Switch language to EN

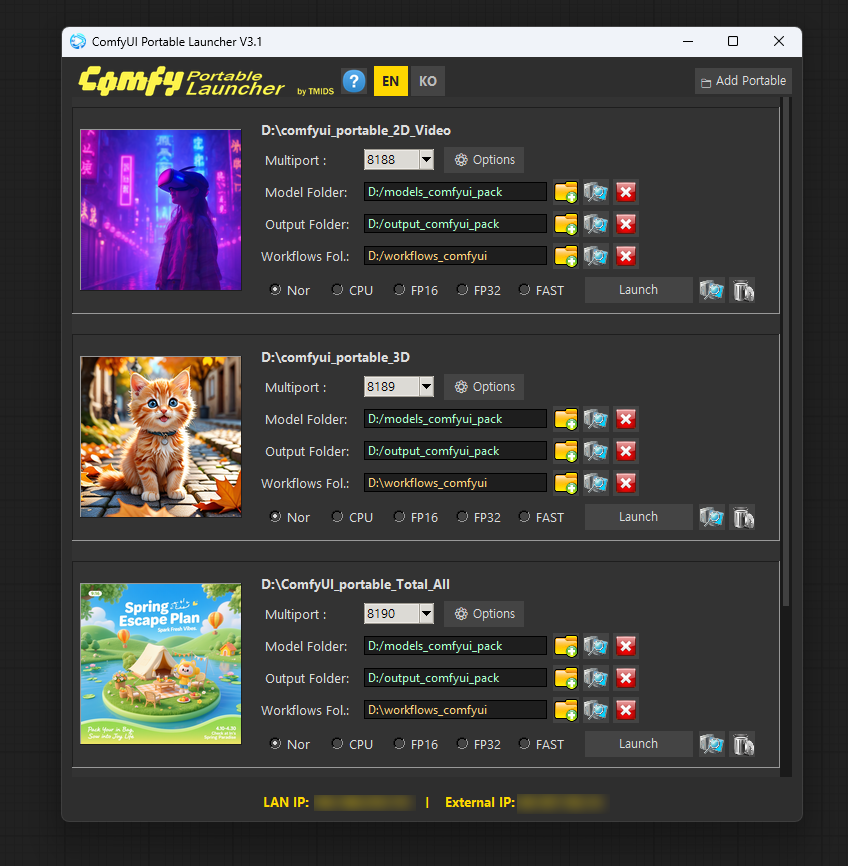pyautogui.click(x=391, y=81)
